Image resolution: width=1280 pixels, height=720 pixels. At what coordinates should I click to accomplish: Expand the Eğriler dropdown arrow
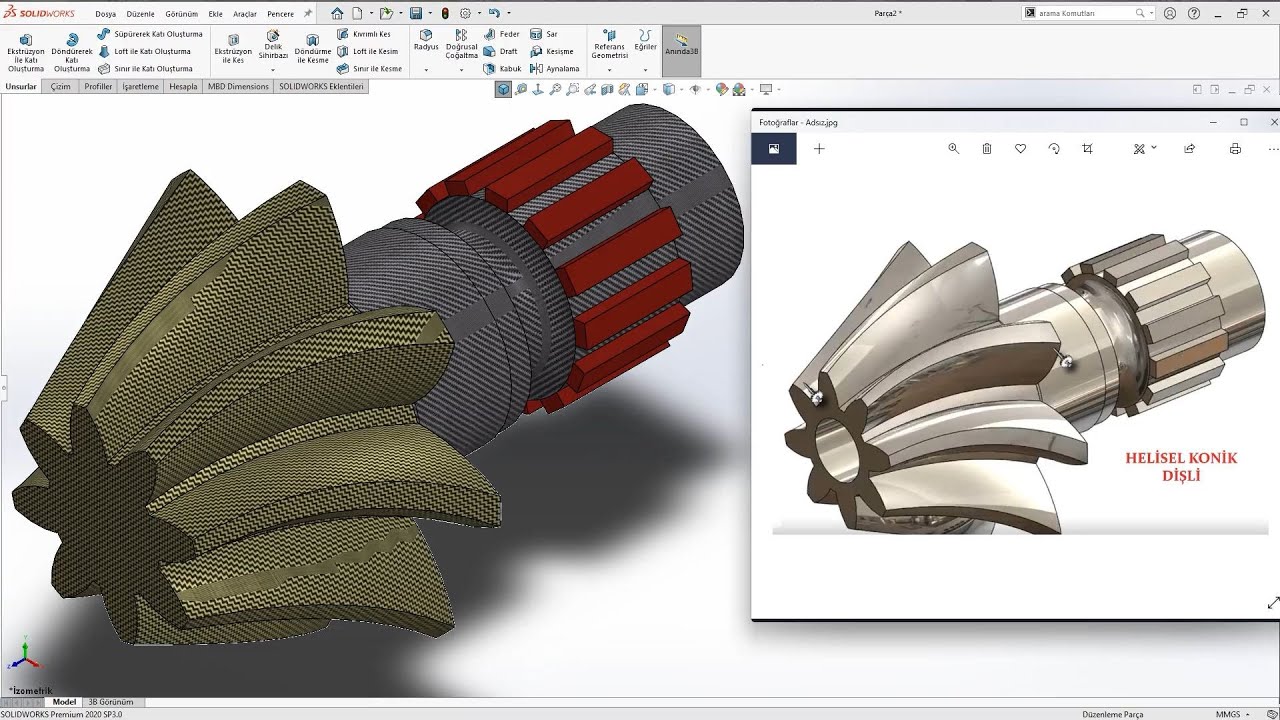pos(645,70)
